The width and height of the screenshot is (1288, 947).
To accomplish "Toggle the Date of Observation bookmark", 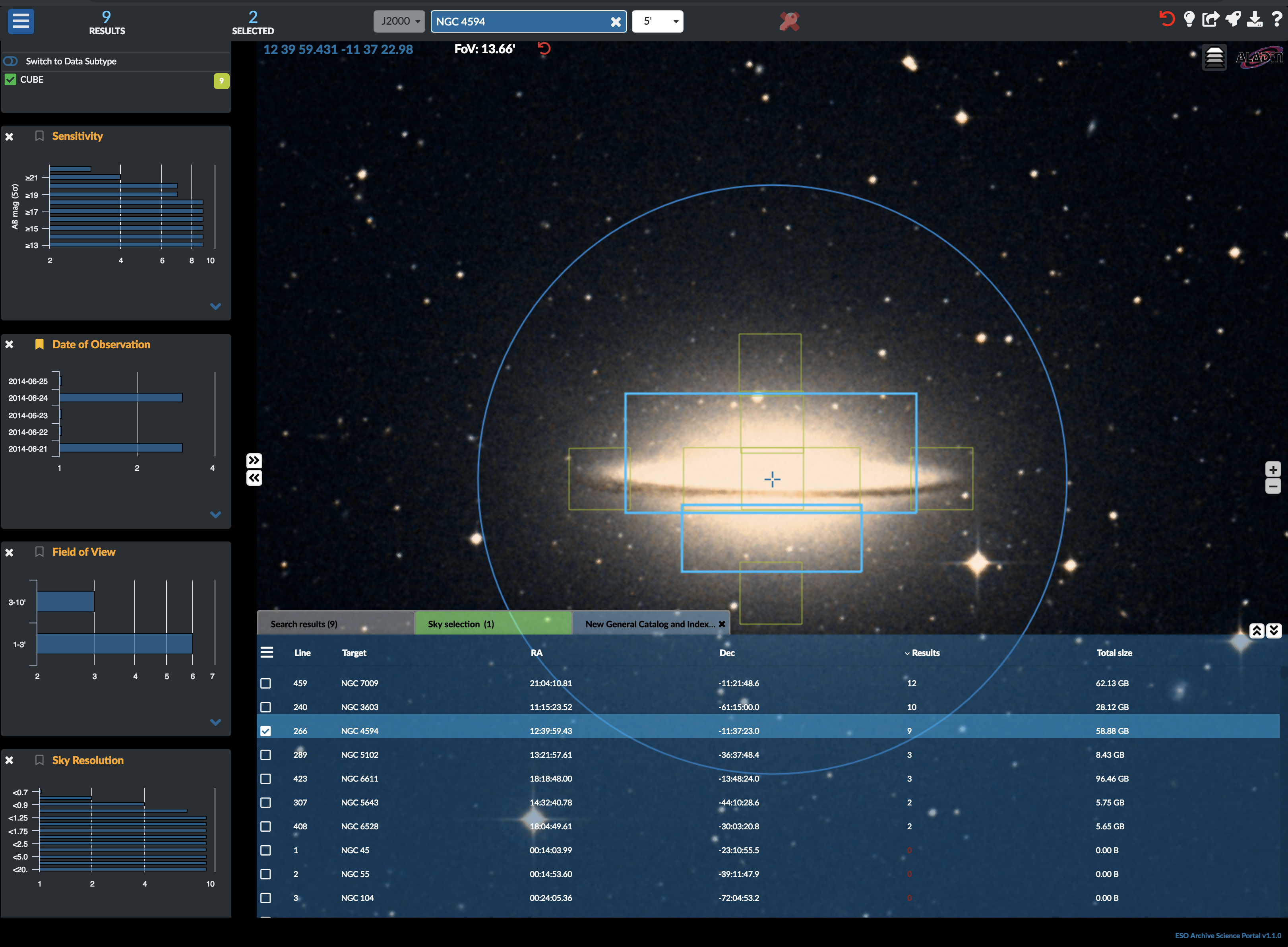I will pos(39,344).
